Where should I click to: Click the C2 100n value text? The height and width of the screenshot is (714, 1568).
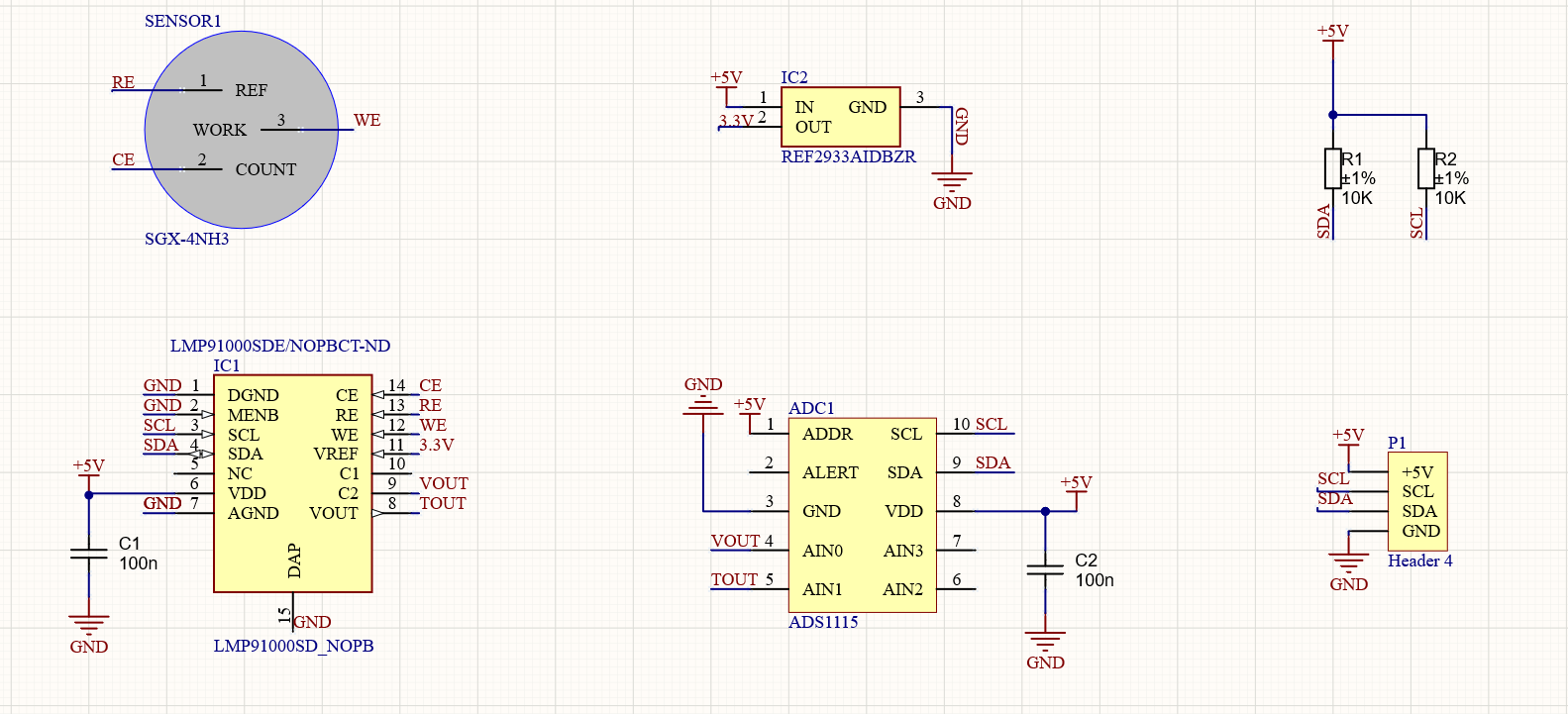(1095, 580)
